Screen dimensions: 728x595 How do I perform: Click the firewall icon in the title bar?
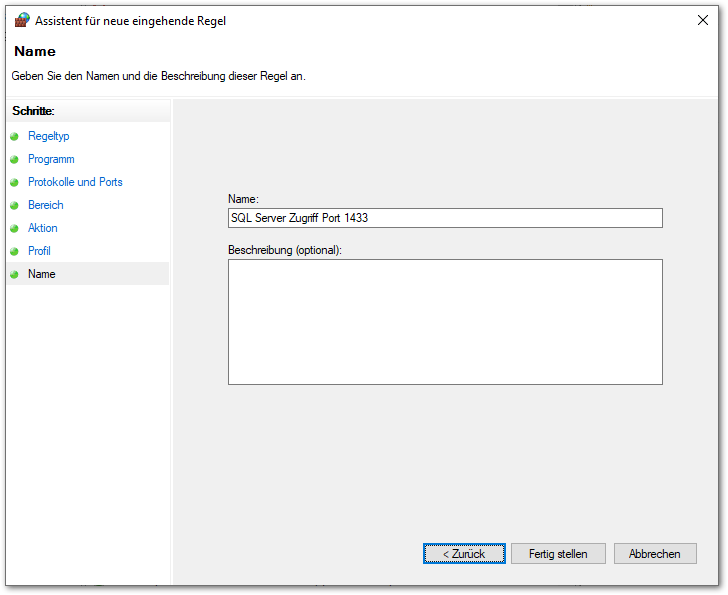coord(21,20)
